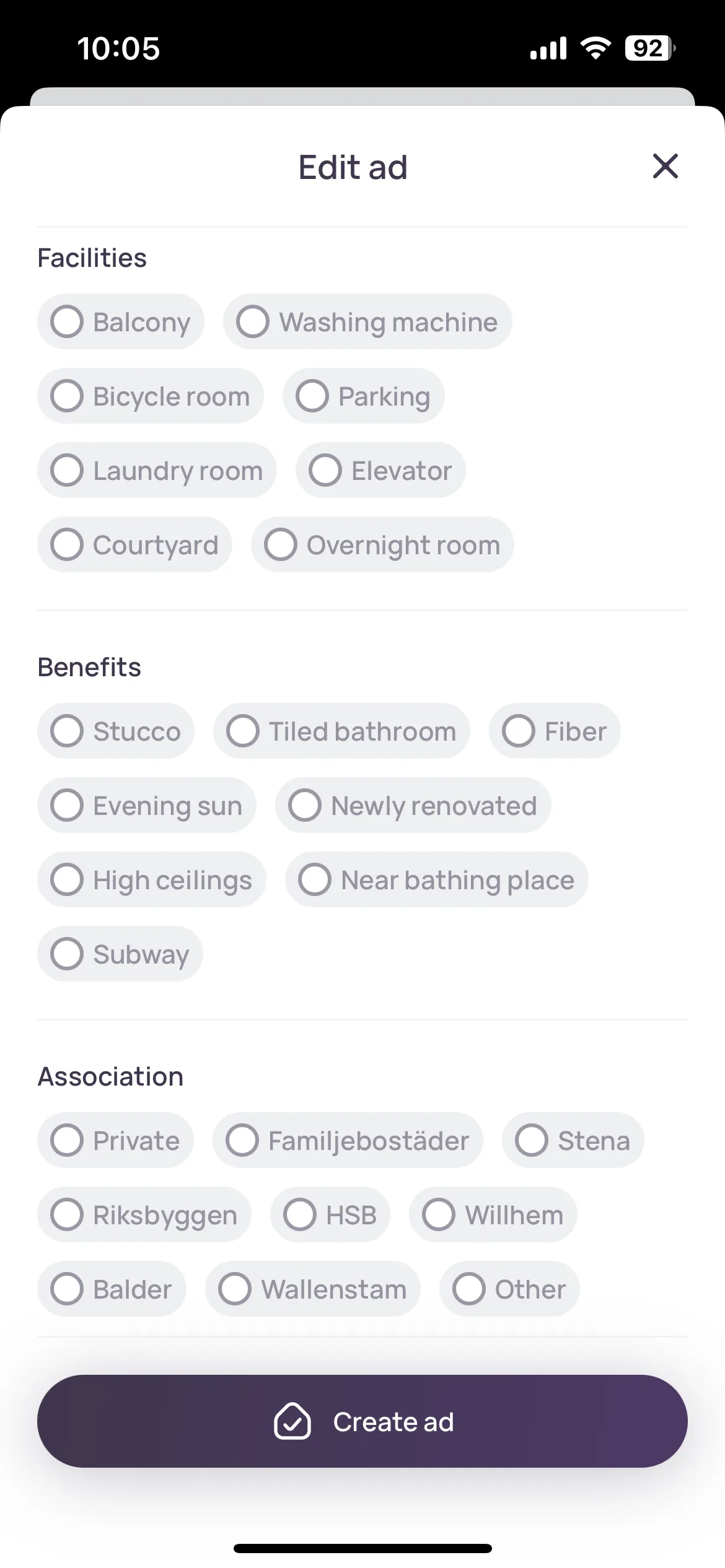Enable the Fiber benefit
The height and width of the screenshot is (1568, 725).
pos(555,731)
